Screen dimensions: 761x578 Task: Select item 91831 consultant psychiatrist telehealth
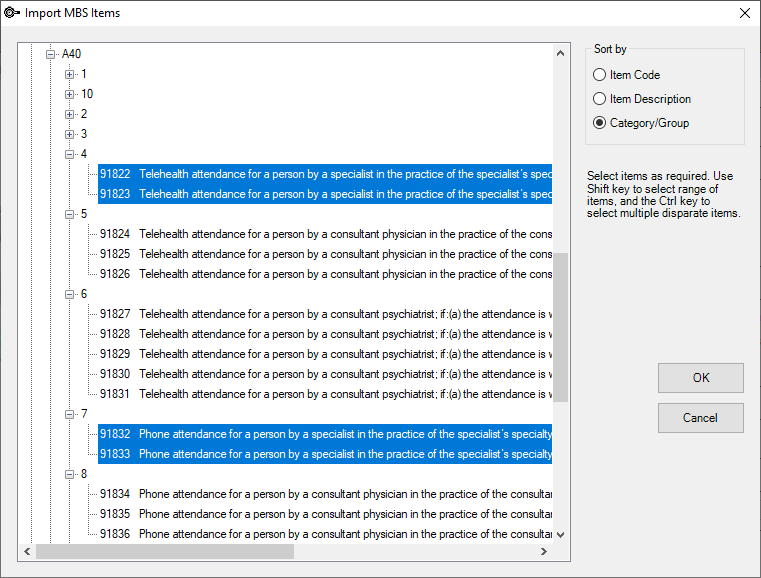click(325, 394)
